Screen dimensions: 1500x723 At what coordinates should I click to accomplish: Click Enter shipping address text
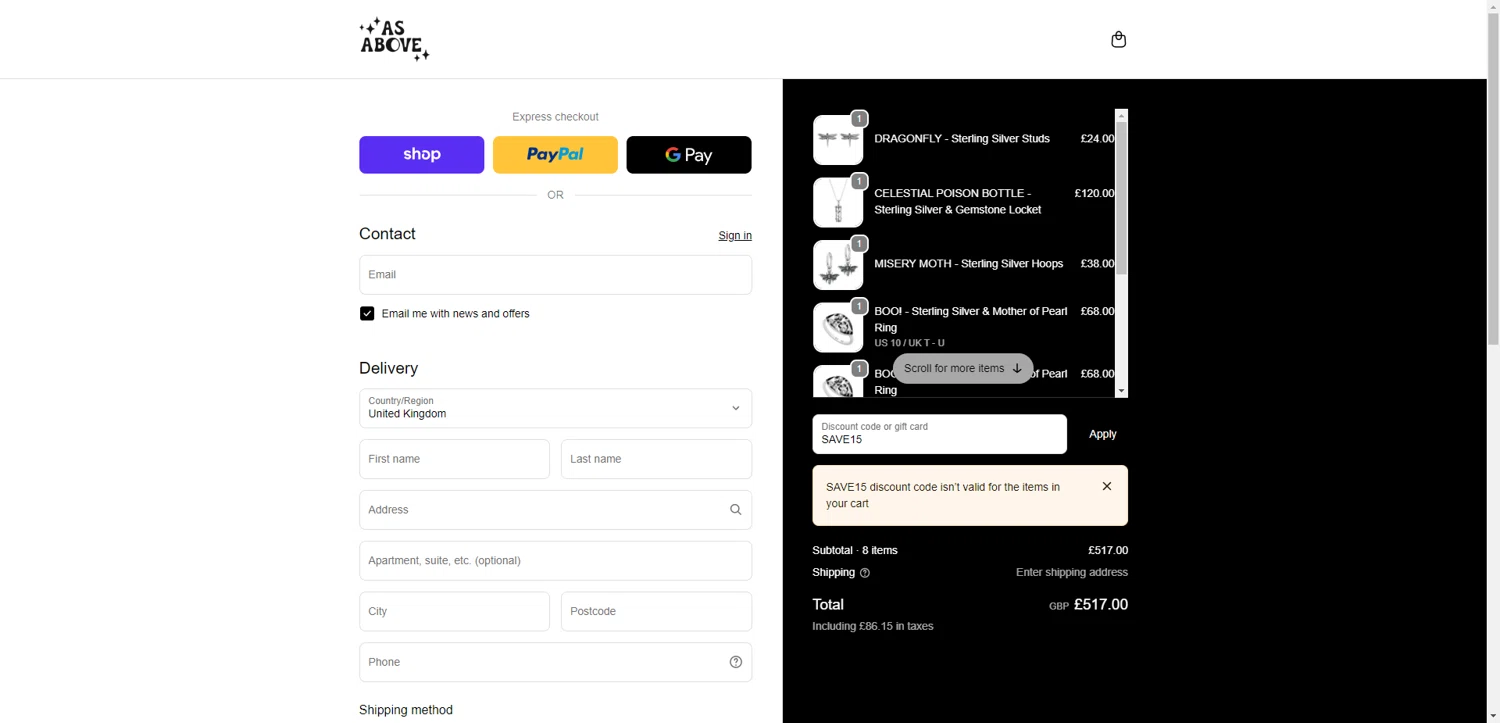(1072, 573)
